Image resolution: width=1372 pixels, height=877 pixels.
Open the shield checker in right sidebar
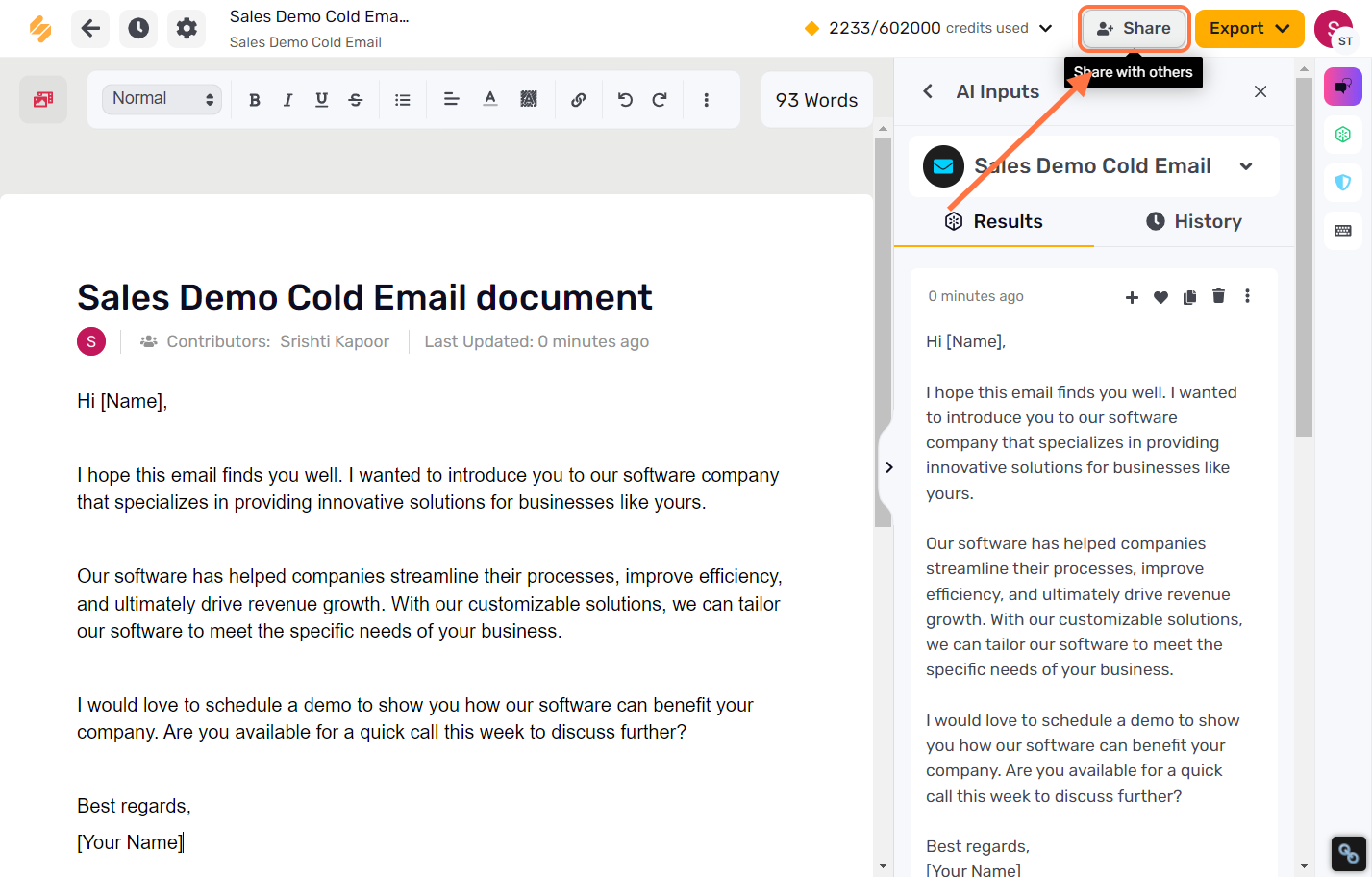(1343, 183)
